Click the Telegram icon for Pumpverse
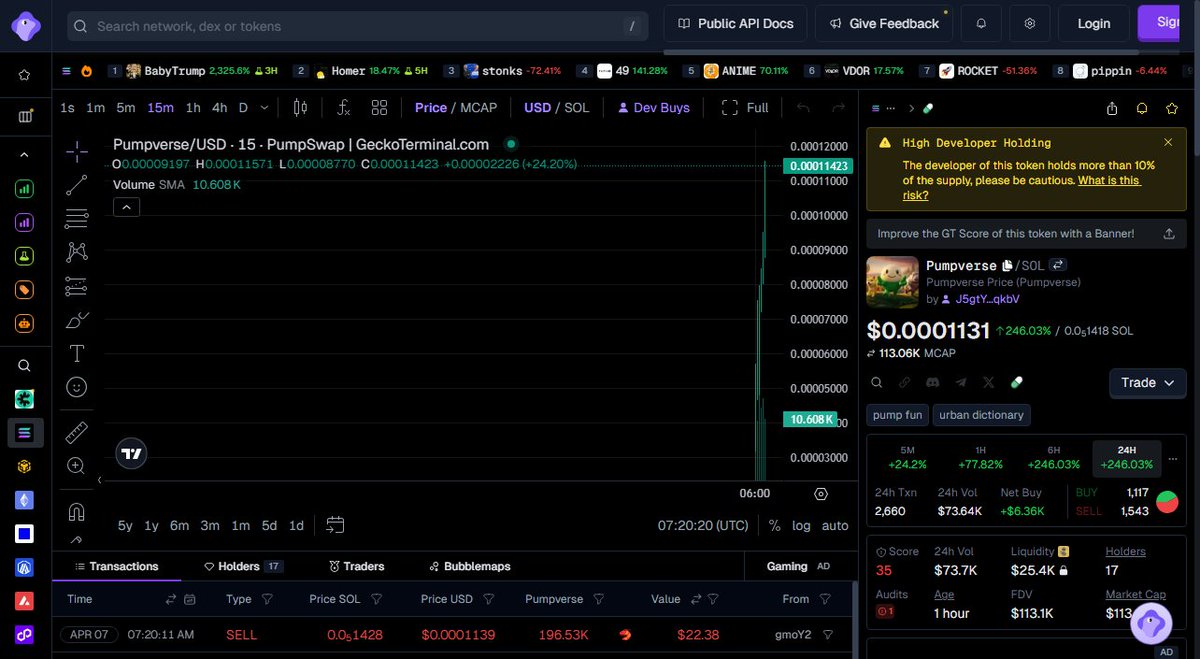 coord(961,382)
